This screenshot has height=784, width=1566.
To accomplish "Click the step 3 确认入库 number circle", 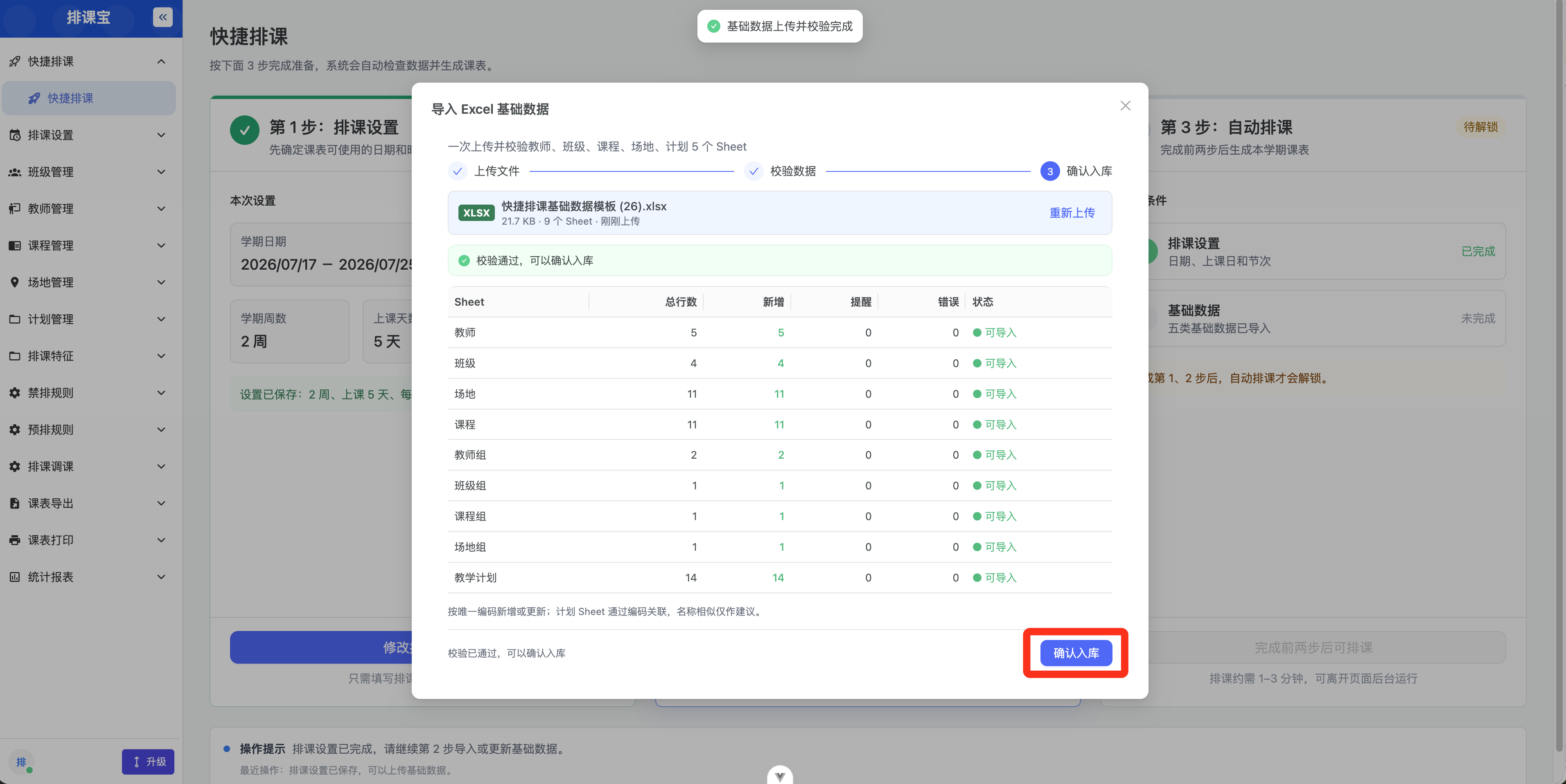I will [1049, 171].
